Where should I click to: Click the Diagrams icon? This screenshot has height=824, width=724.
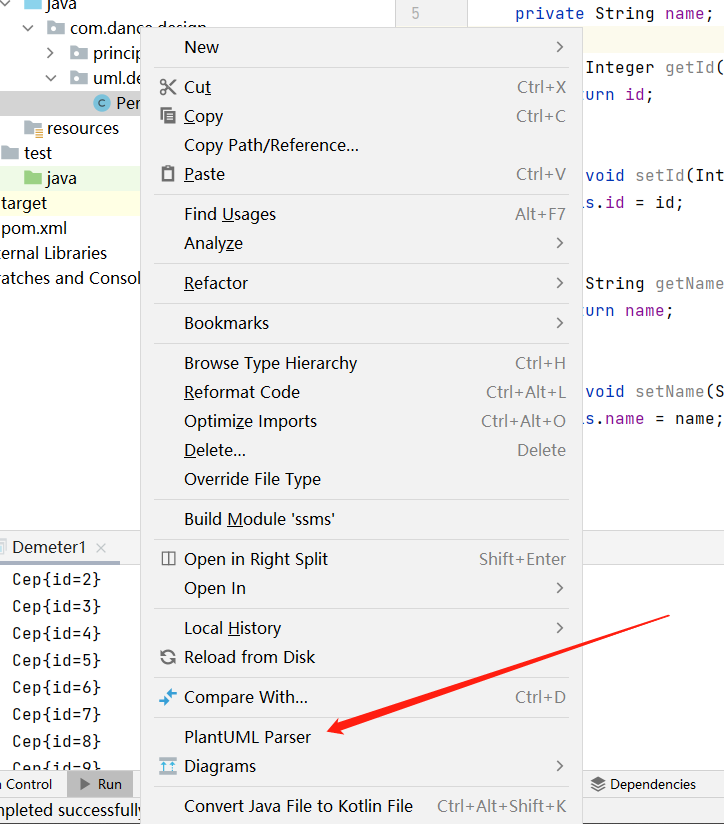point(168,766)
